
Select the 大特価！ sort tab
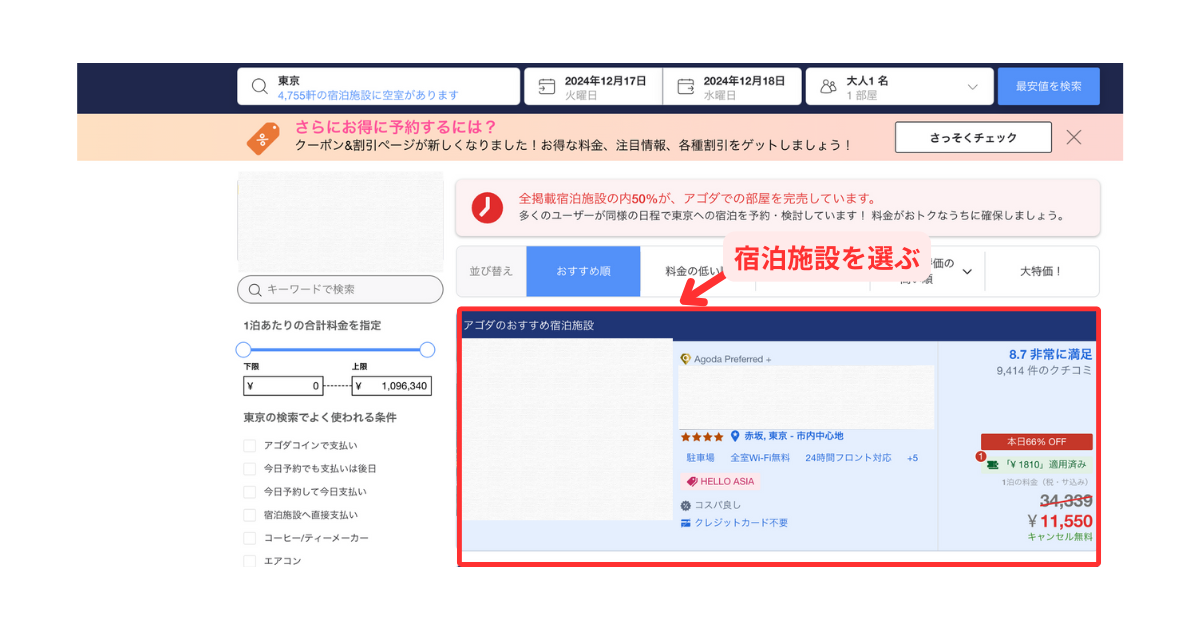tap(1041, 271)
